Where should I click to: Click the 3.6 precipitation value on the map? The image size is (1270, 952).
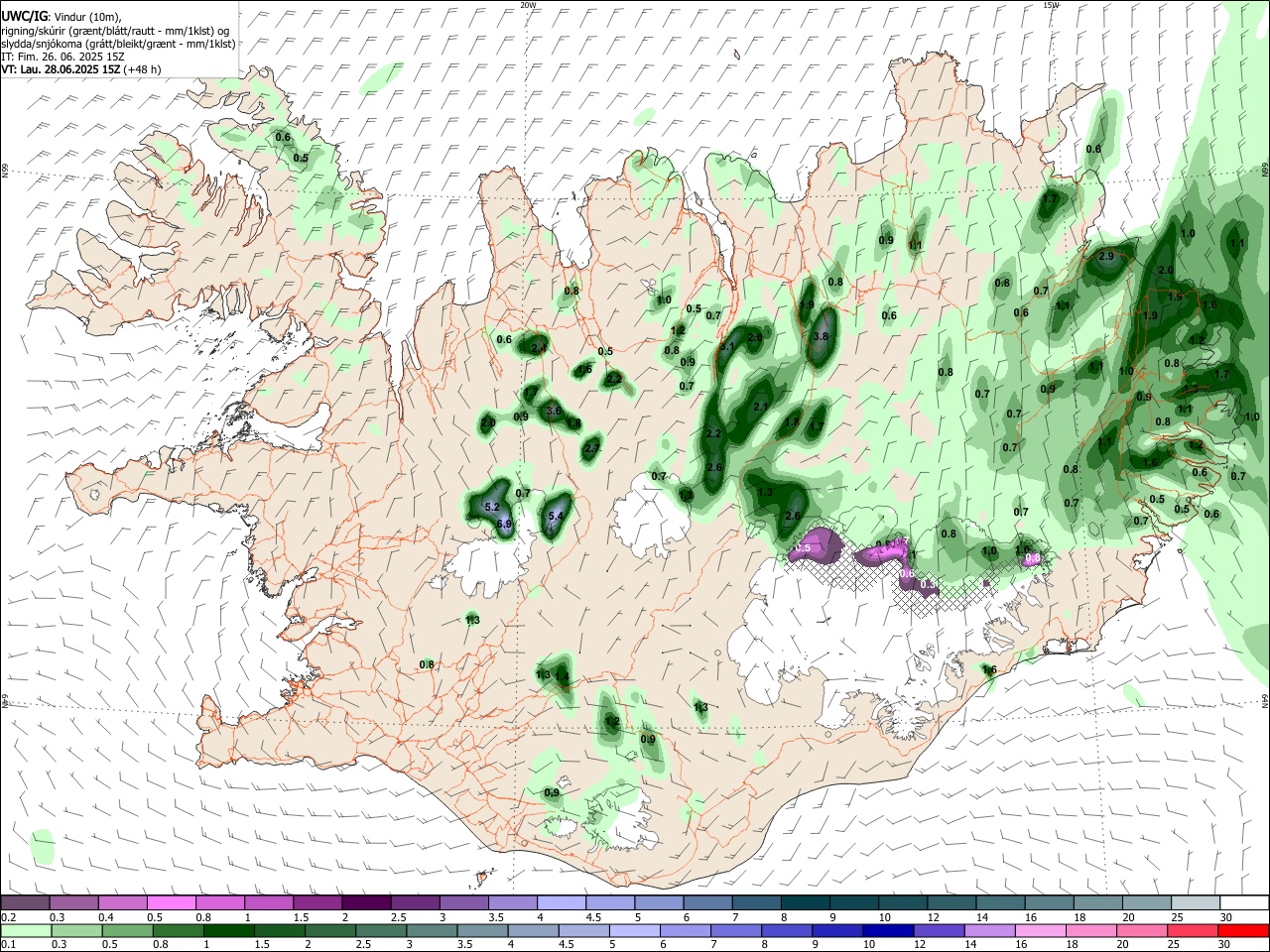554,411
